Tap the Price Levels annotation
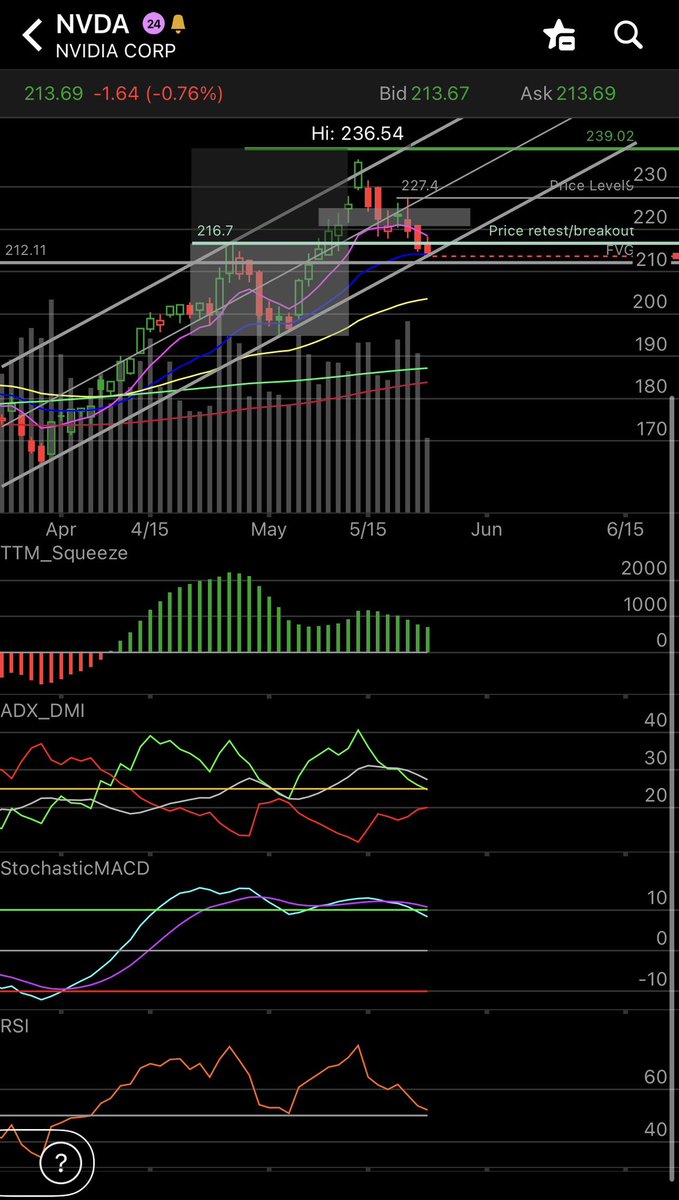This screenshot has width=679, height=1200. (591, 185)
